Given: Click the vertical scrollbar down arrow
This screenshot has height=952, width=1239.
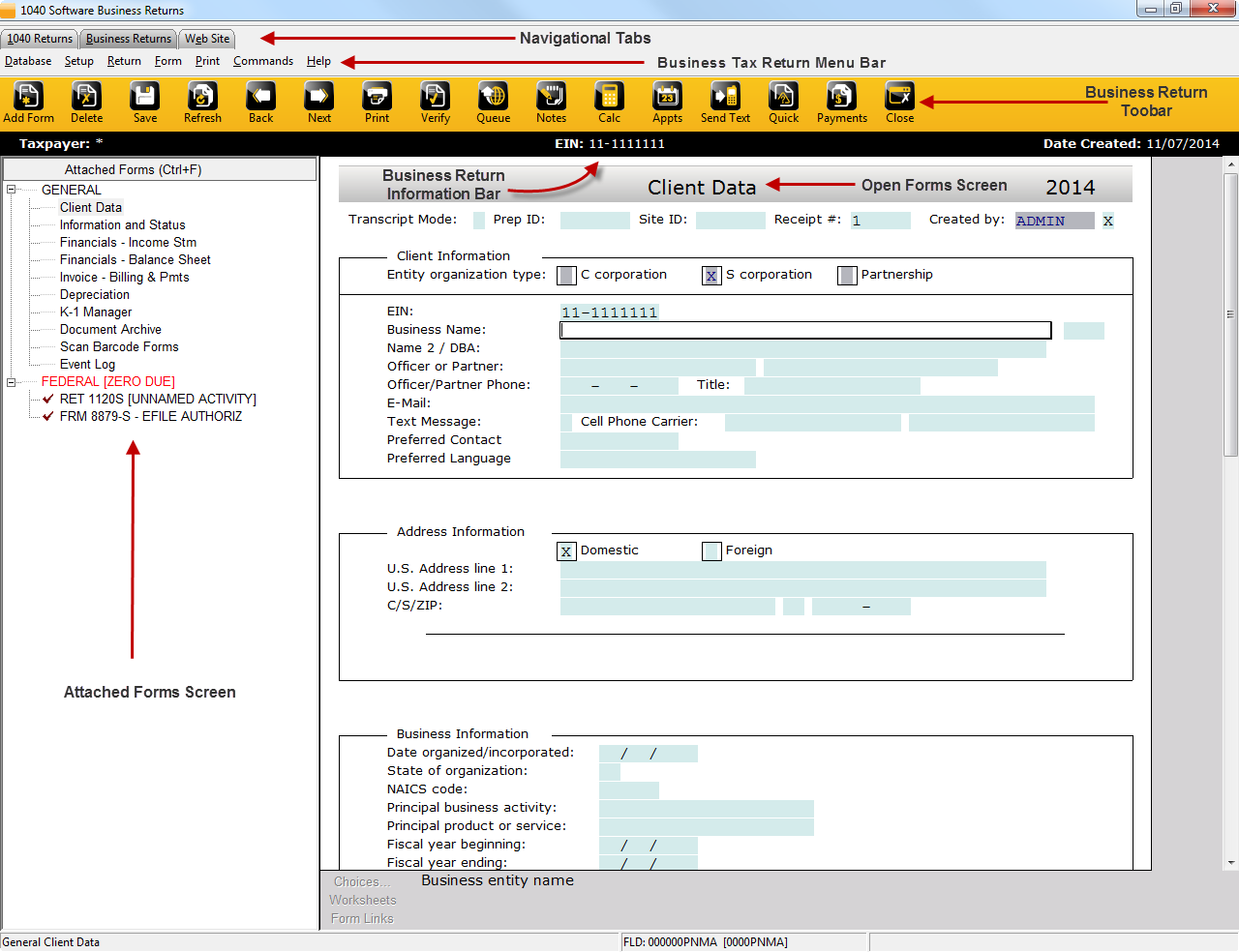Looking at the screenshot, I should tap(1230, 862).
